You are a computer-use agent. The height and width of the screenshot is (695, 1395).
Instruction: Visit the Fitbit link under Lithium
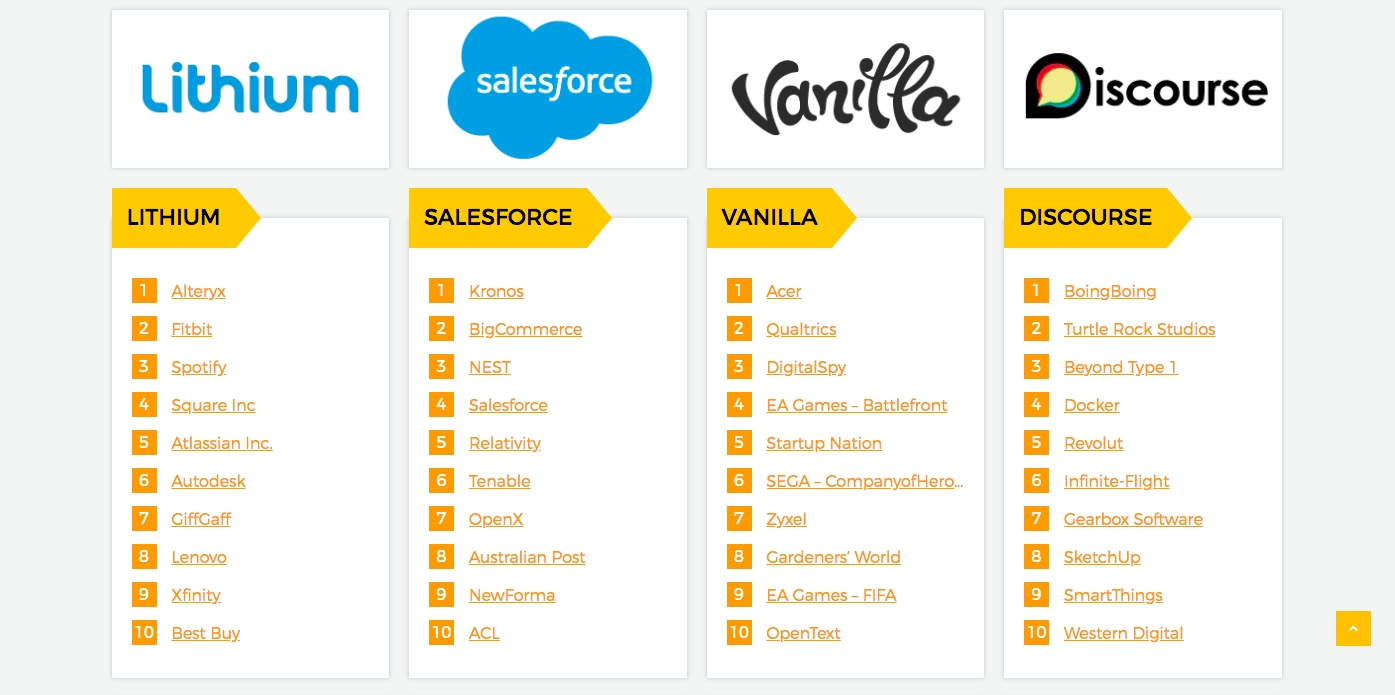192,329
